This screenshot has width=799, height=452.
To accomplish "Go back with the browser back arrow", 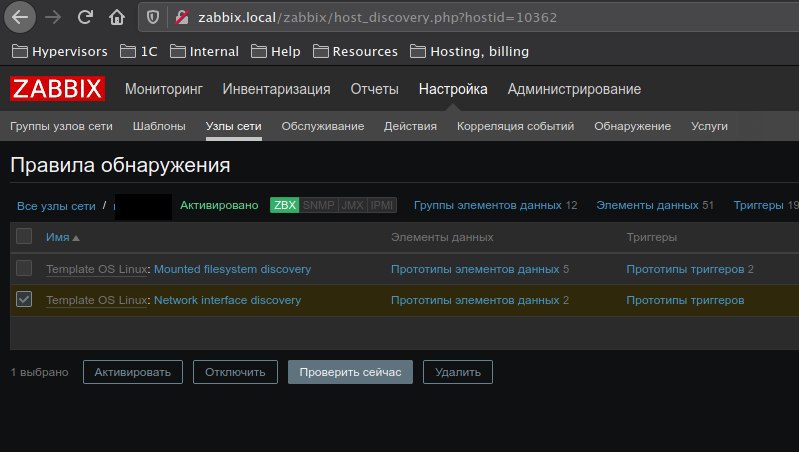I will tap(20, 17).
